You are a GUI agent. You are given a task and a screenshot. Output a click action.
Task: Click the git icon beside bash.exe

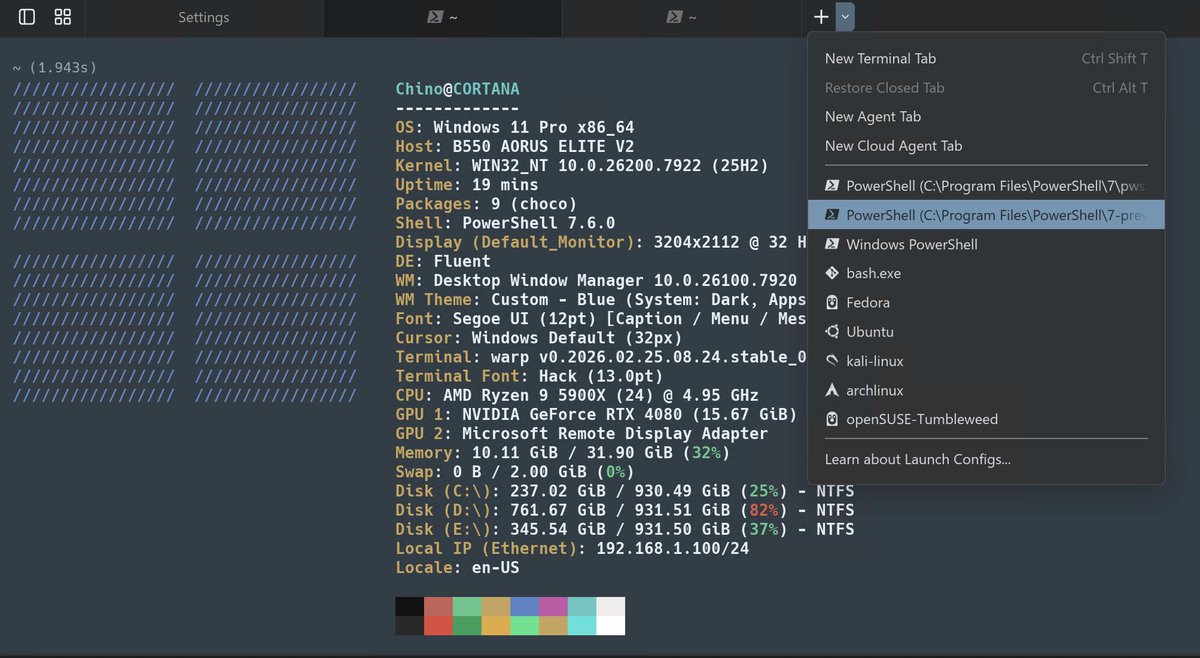click(x=832, y=273)
